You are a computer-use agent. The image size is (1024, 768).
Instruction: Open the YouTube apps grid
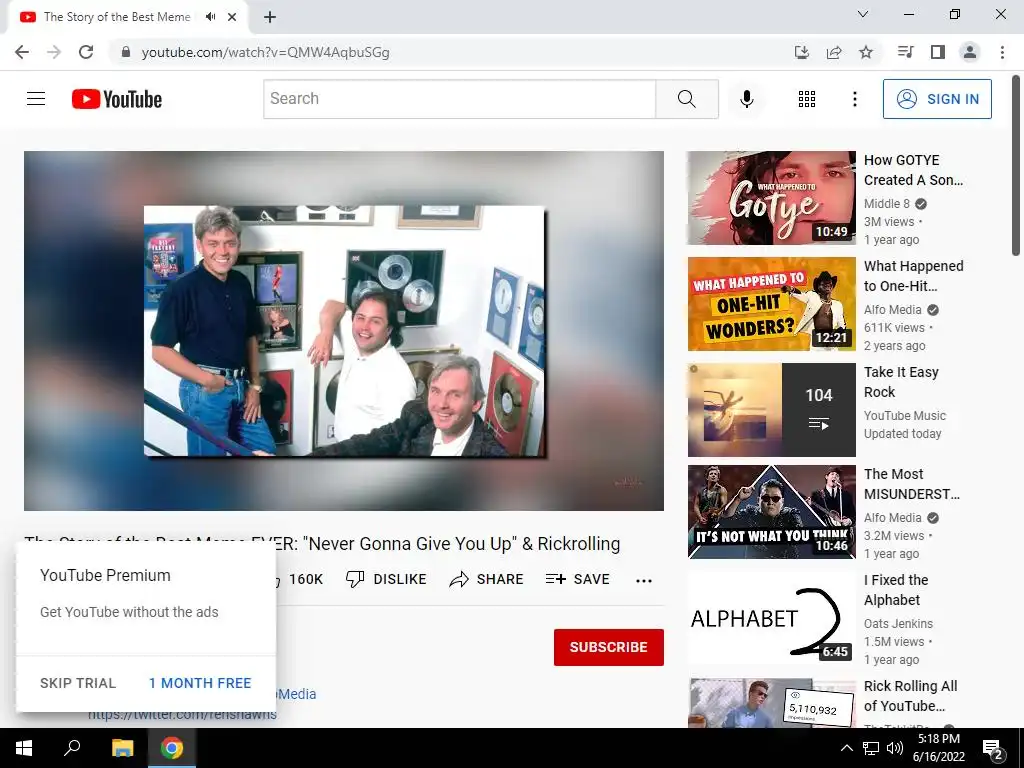tap(807, 99)
